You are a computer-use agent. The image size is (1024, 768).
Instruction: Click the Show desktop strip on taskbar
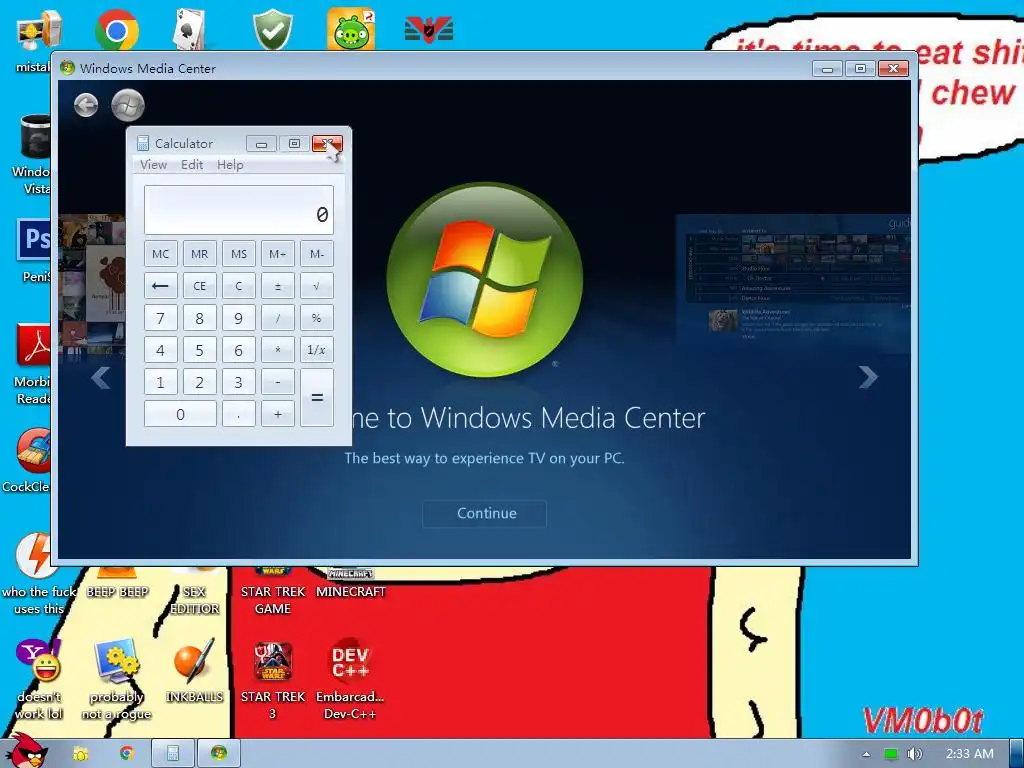pos(1017,754)
